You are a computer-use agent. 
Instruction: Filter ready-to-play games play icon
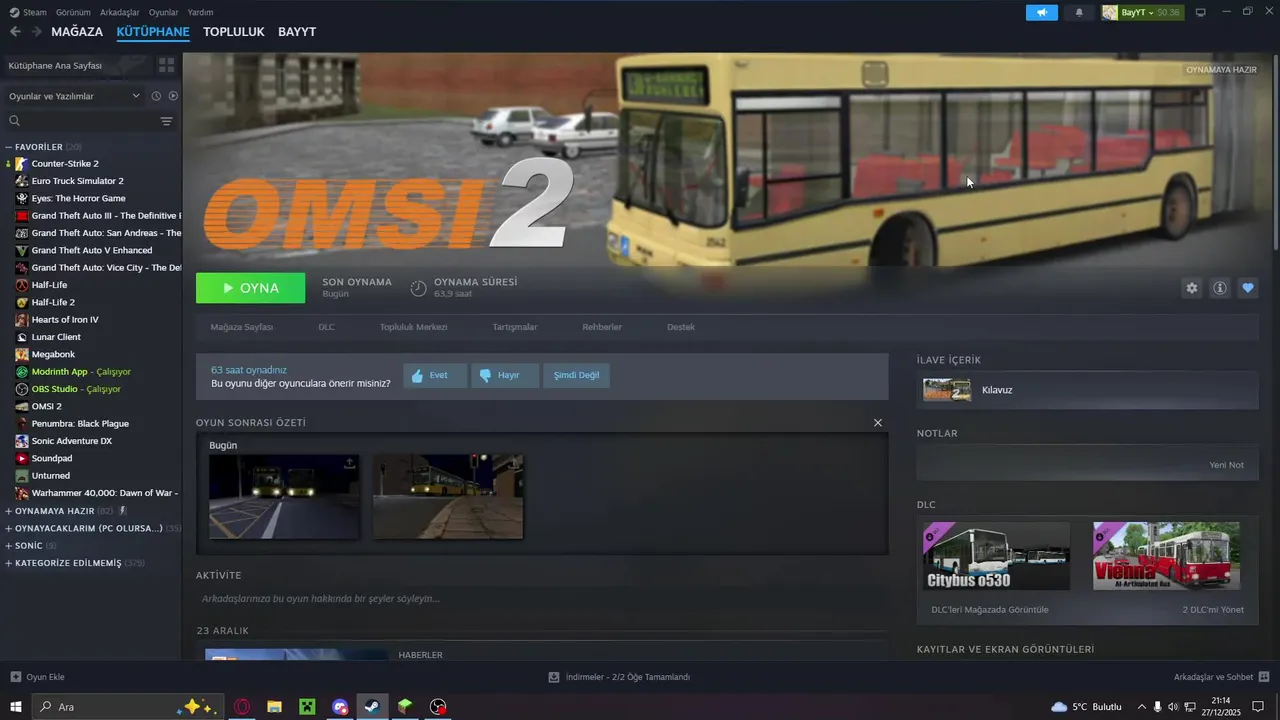173,96
